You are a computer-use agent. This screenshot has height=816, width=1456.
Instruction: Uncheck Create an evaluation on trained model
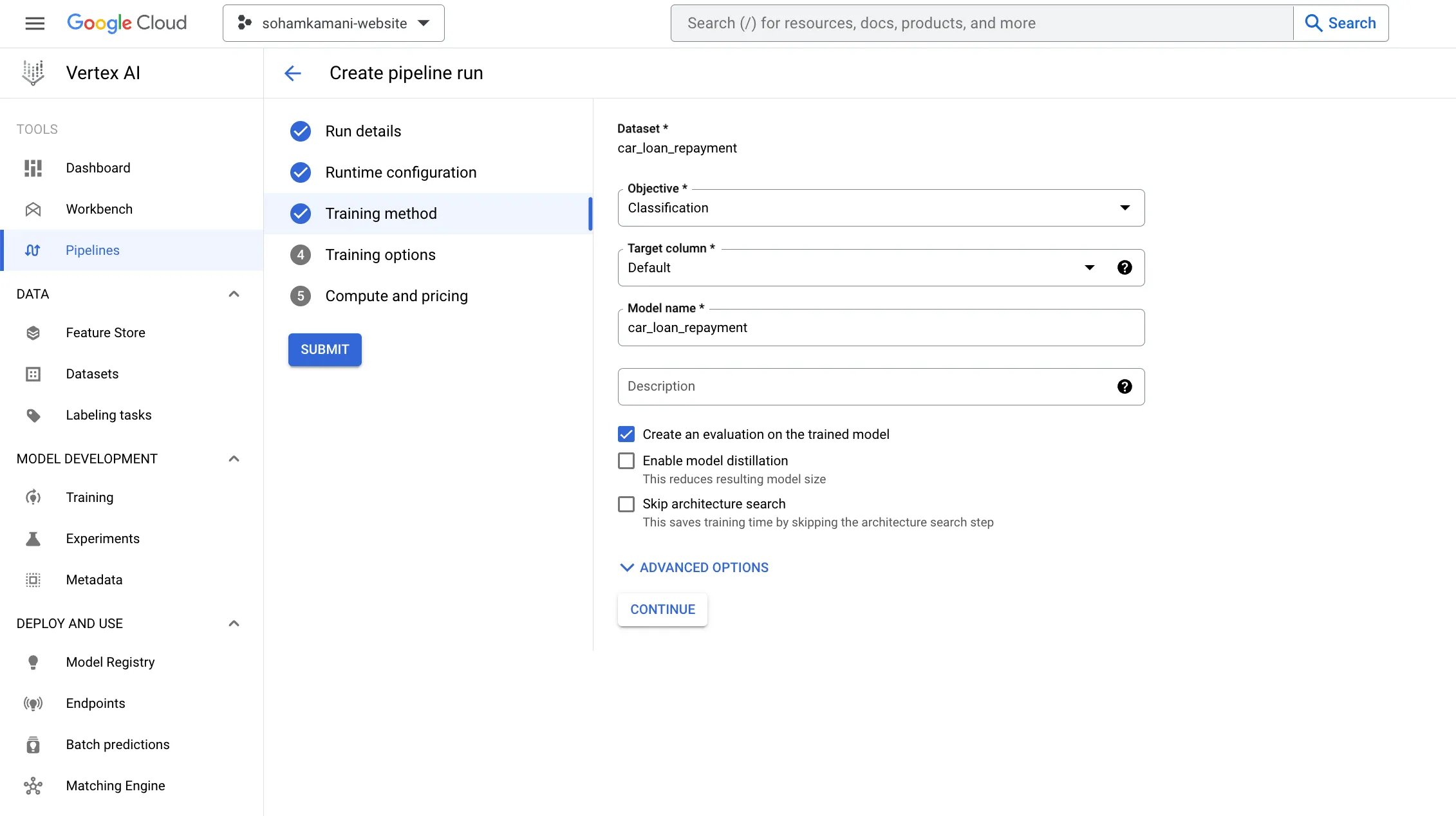coord(626,434)
